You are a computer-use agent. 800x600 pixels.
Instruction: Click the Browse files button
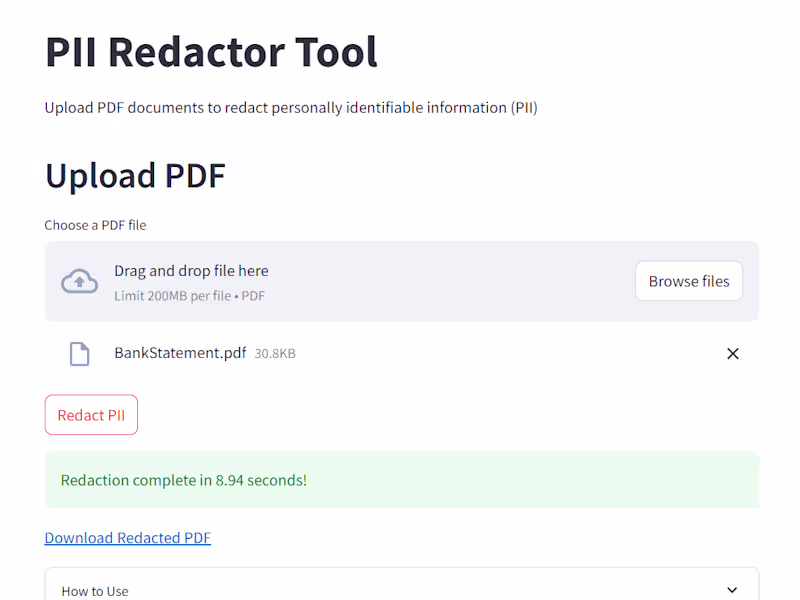click(688, 281)
